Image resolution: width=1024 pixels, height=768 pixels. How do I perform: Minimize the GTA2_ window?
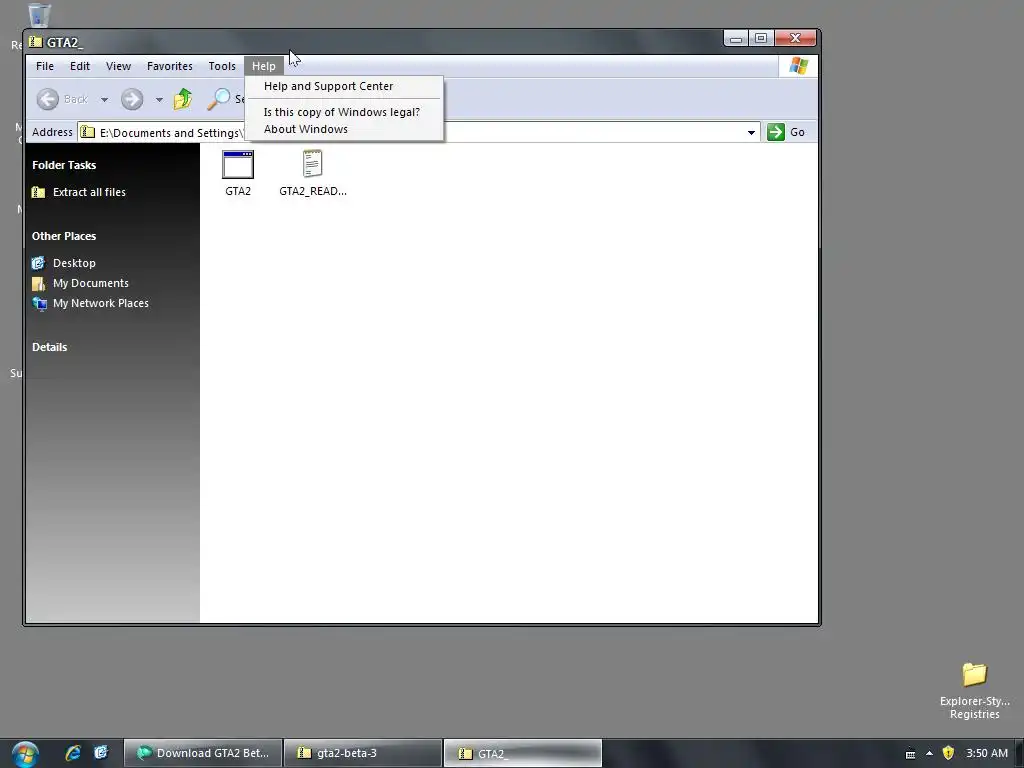click(x=736, y=39)
